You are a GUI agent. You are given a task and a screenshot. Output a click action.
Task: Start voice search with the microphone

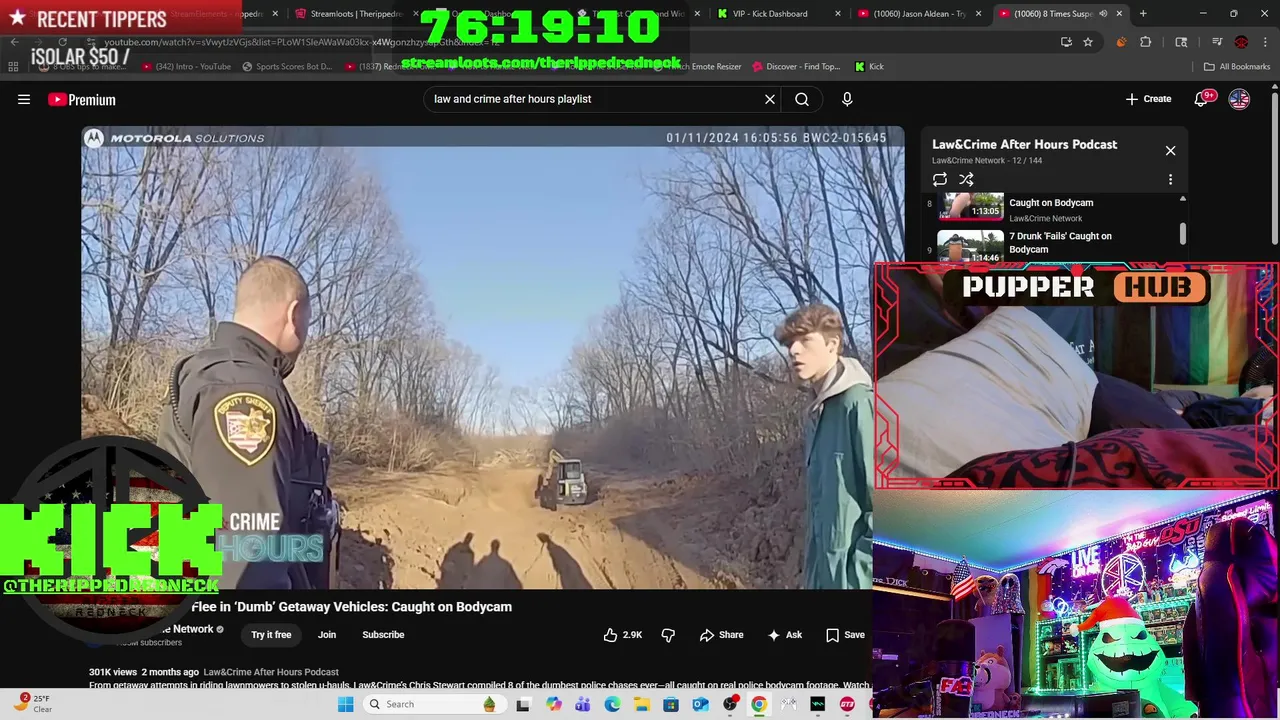(847, 99)
